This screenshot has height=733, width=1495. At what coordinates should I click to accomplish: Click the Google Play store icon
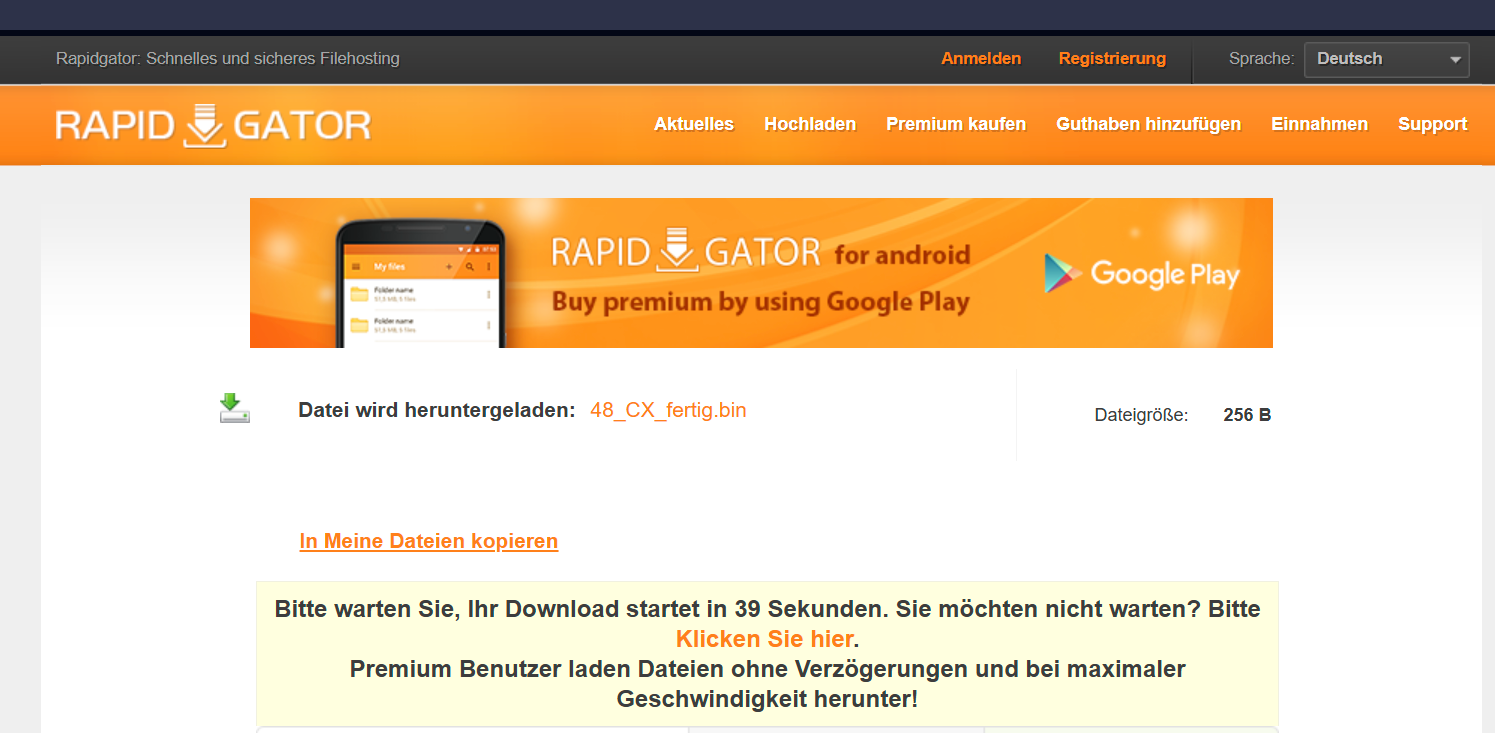point(1056,272)
